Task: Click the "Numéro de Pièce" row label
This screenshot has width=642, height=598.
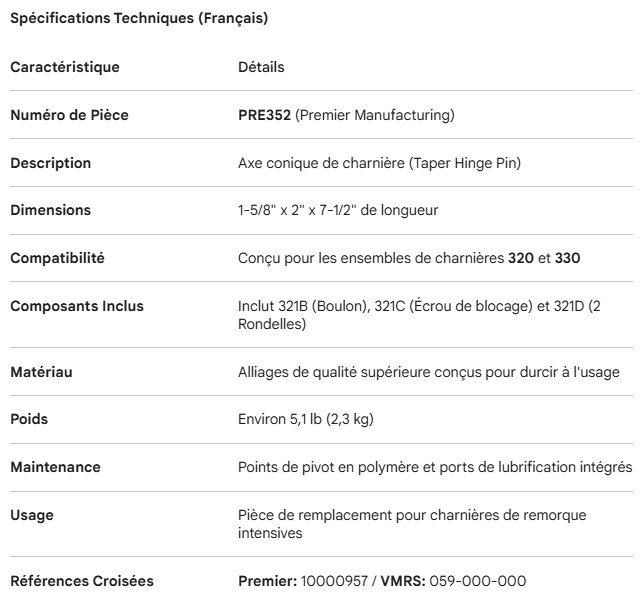Action: click(69, 115)
